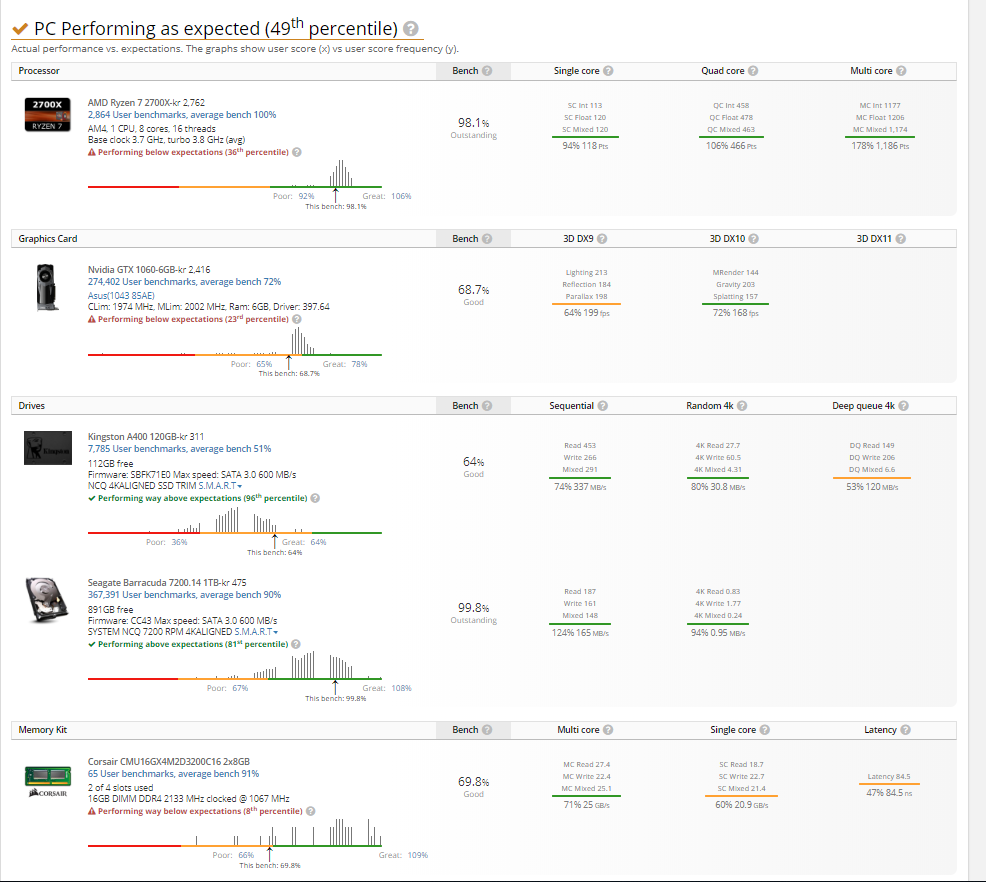The width and height of the screenshot is (986, 882).
Task: Expand Seagate drive S.M.A.R.T dropdown
Action: point(256,632)
